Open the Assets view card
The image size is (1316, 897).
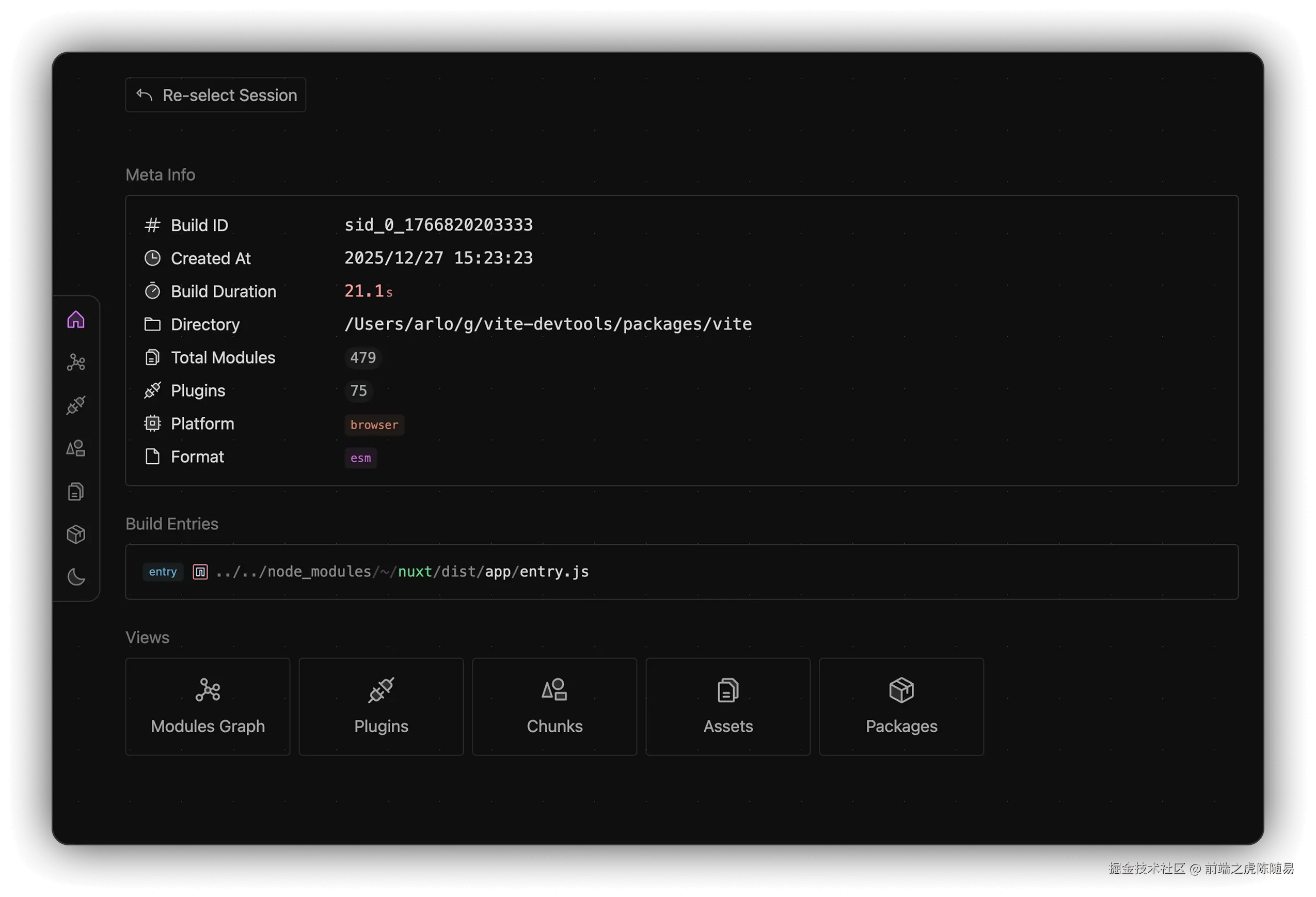[727, 706]
